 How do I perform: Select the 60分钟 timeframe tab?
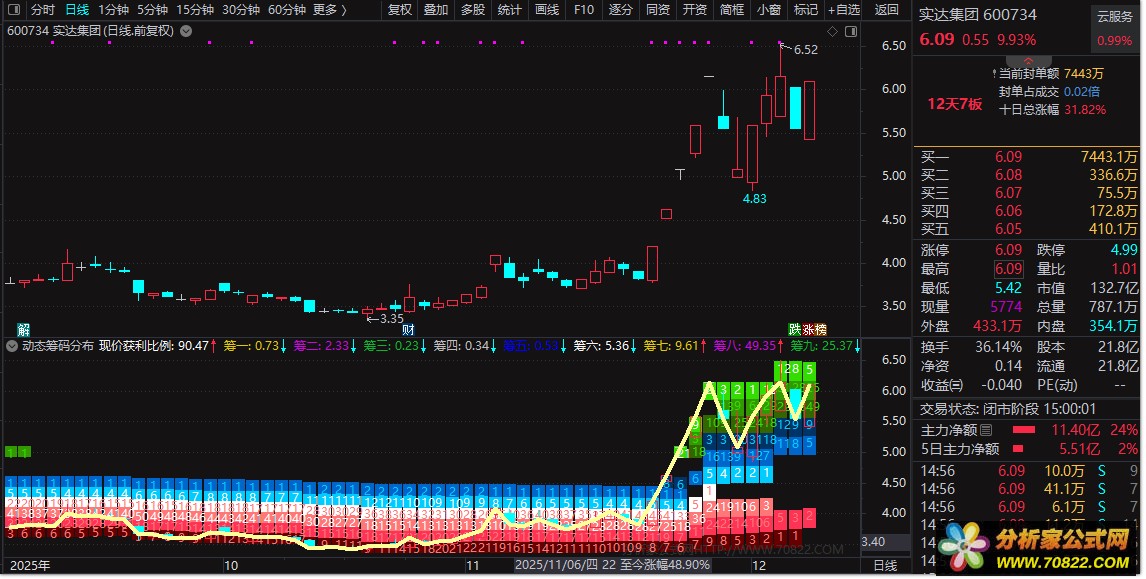(x=286, y=10)
